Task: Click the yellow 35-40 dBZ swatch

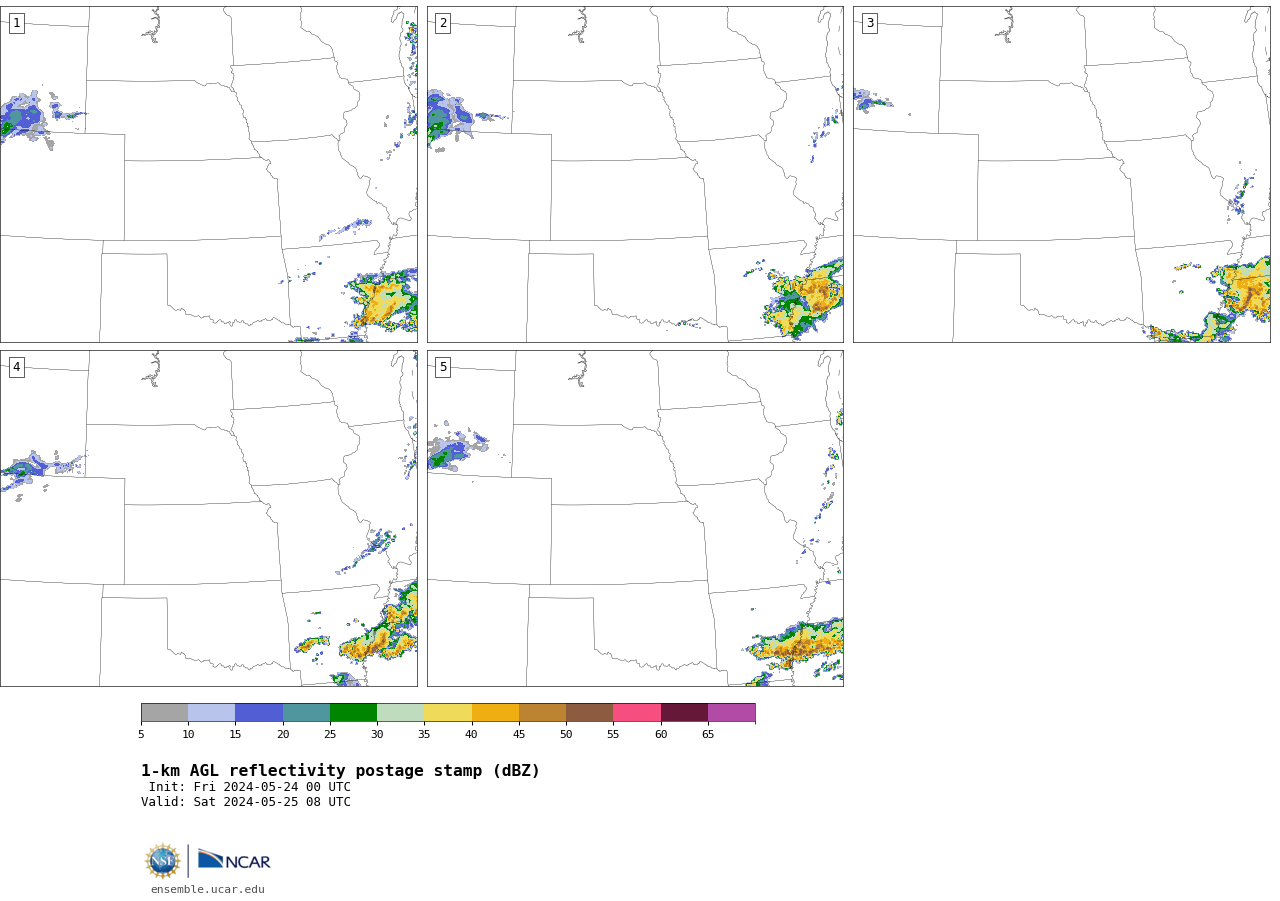Action: pos(448,713)
